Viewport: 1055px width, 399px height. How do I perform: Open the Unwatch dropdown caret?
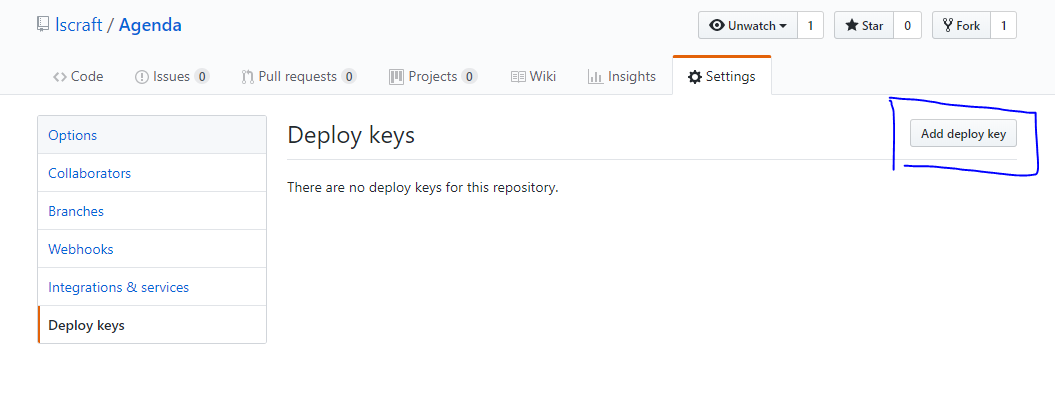[x=783, y=26]
